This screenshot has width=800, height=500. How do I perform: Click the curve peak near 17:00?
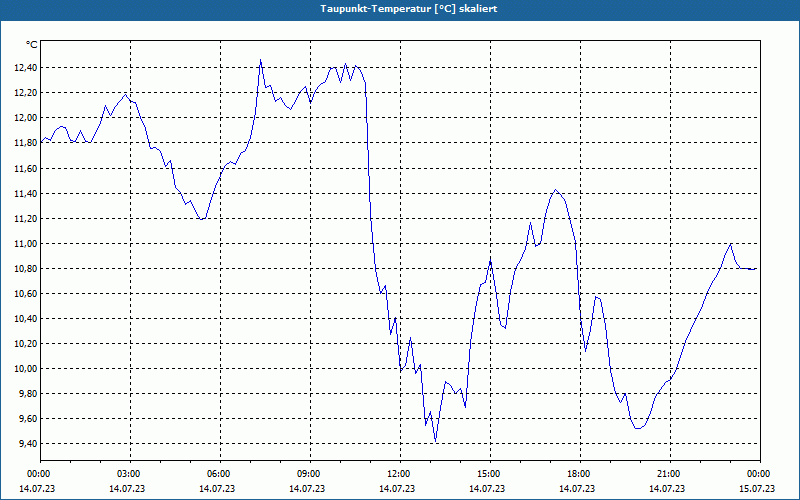tap(556, 190)
